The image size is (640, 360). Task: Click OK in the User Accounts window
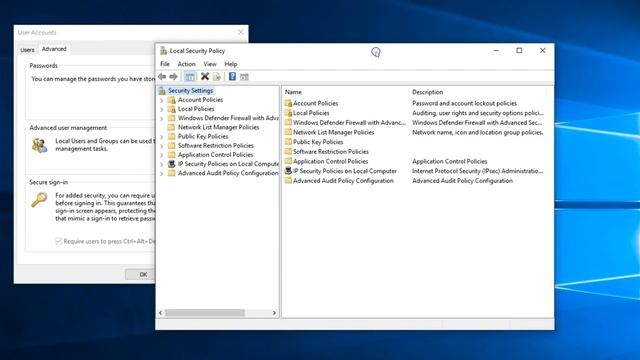[x=142, y=274]
